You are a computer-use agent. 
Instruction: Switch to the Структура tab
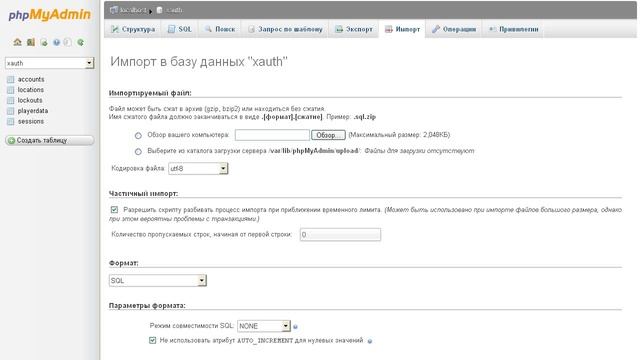tap(133, 29)
